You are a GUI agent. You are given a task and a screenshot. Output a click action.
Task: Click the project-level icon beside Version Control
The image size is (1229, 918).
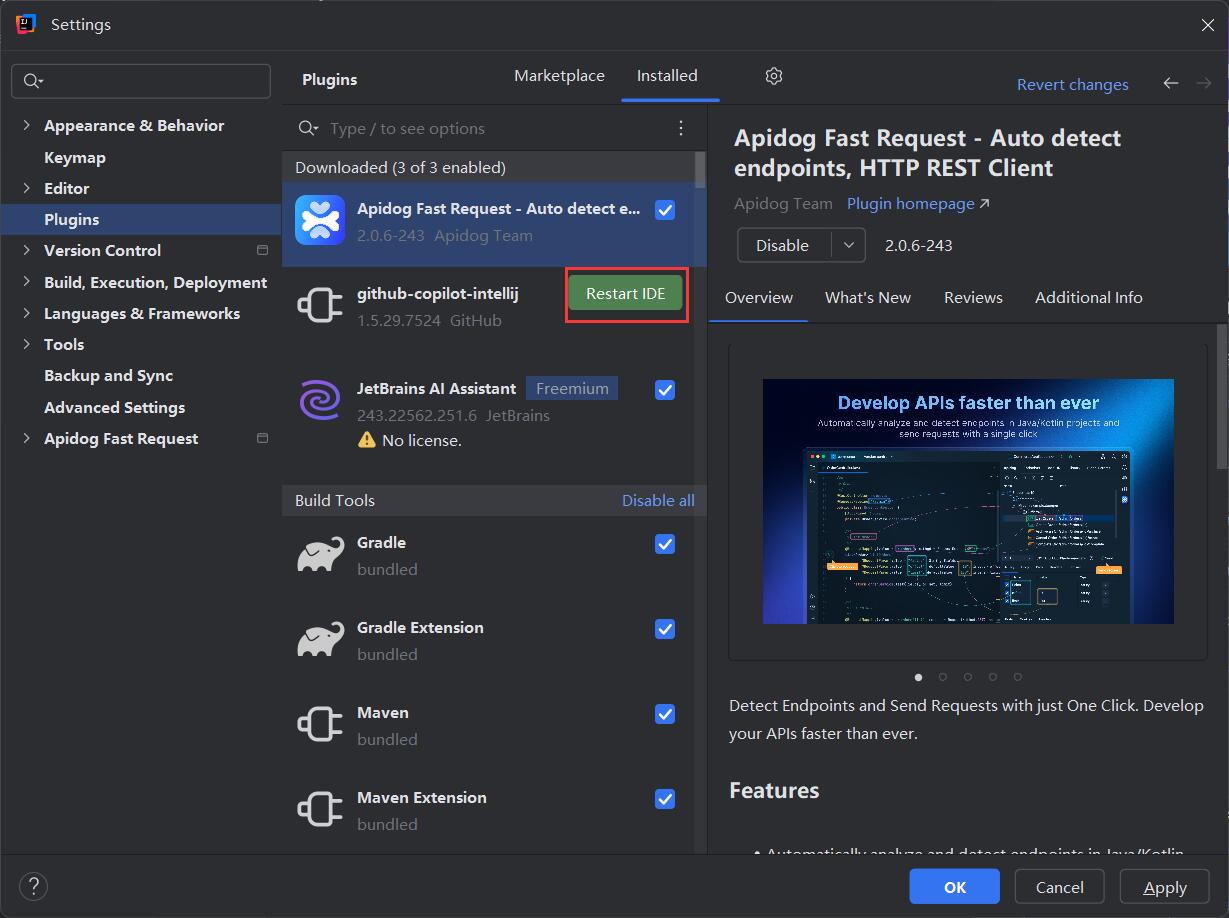(x=263, y=250)
